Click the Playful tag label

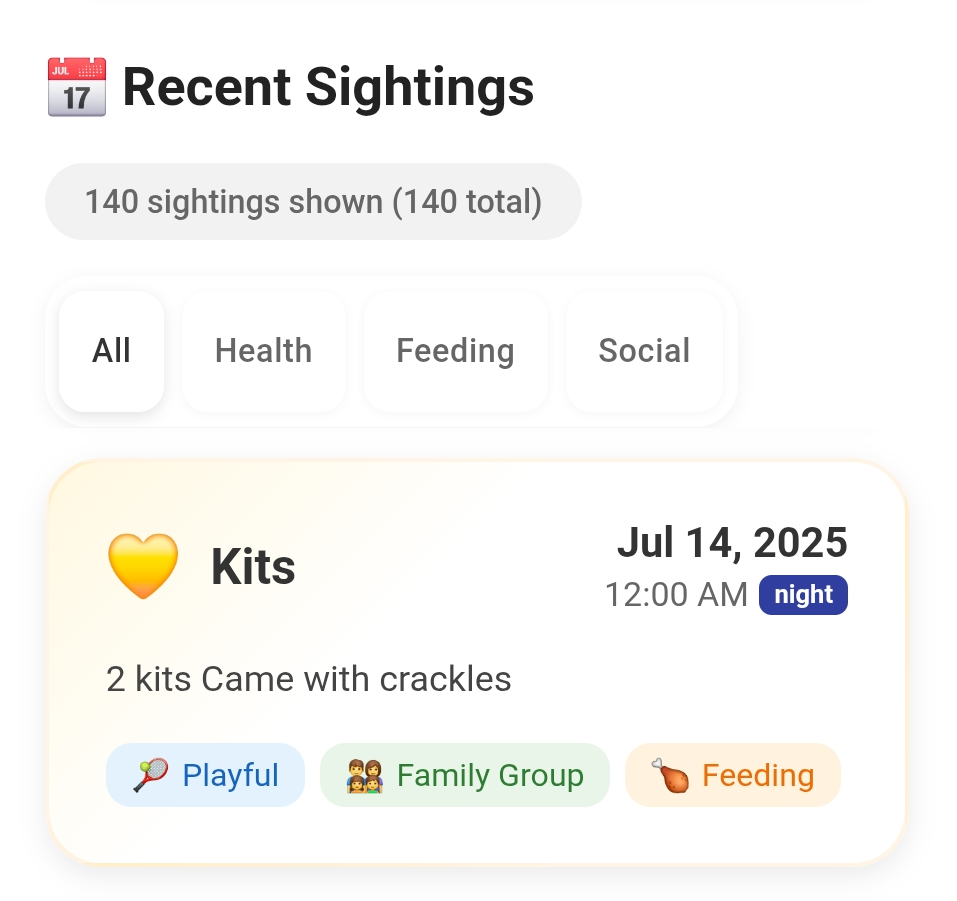tap(230, 775)
